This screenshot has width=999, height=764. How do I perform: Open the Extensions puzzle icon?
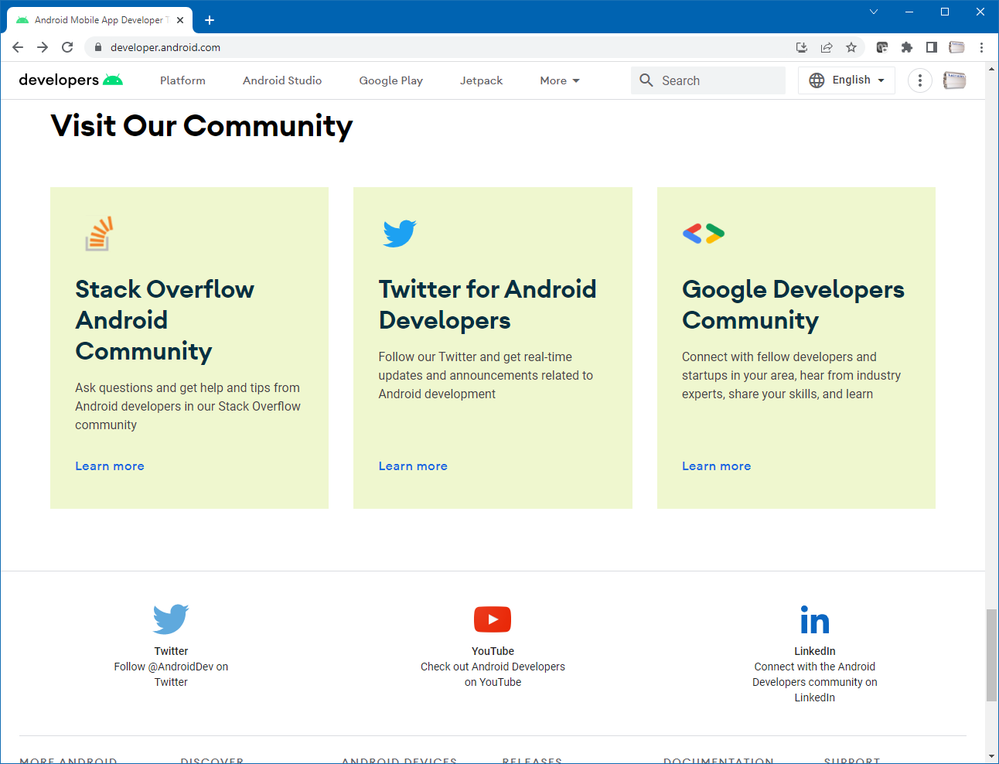click(x=907, y=47)
